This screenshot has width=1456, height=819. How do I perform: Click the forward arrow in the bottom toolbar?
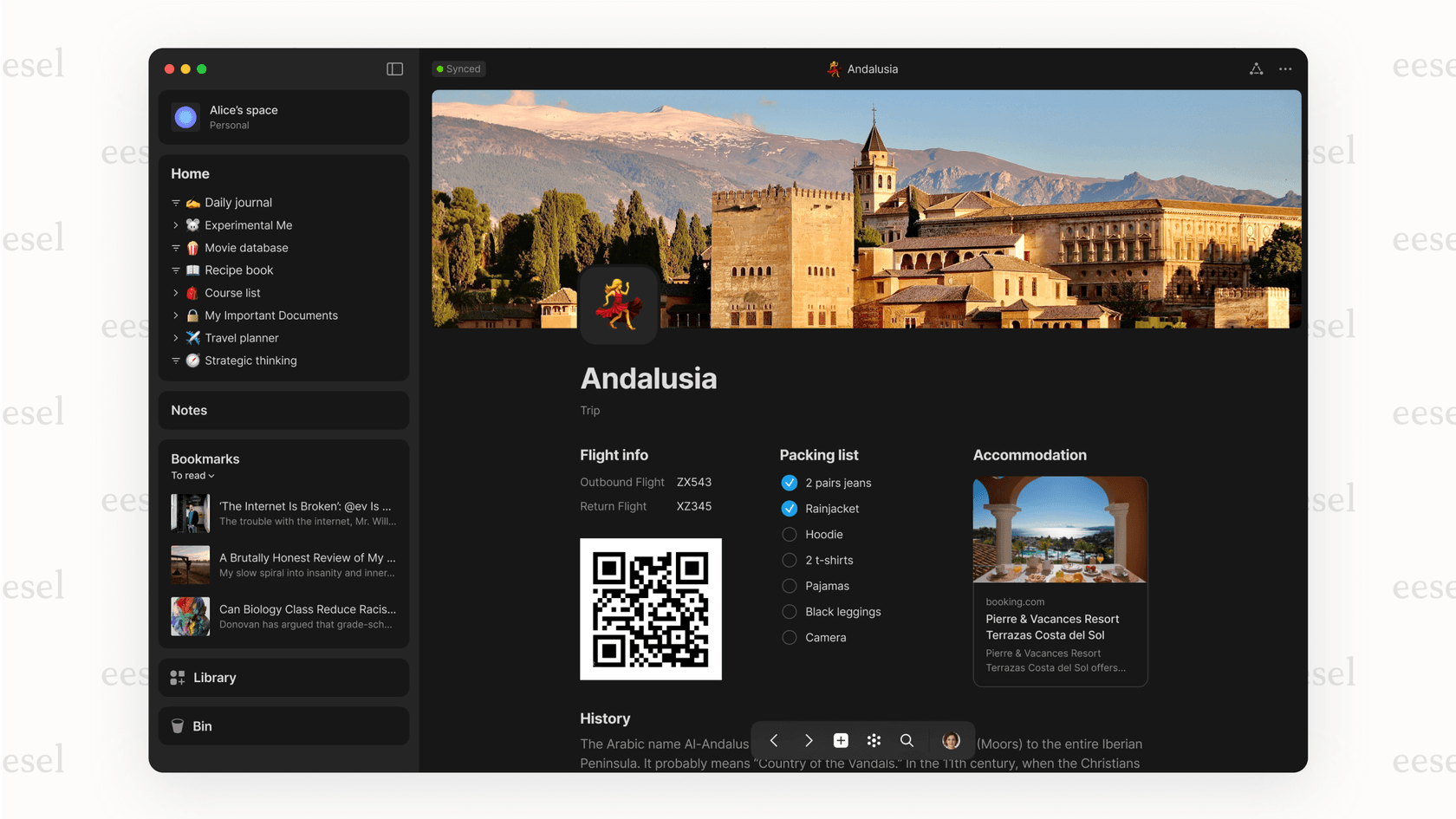pos(808,740)
